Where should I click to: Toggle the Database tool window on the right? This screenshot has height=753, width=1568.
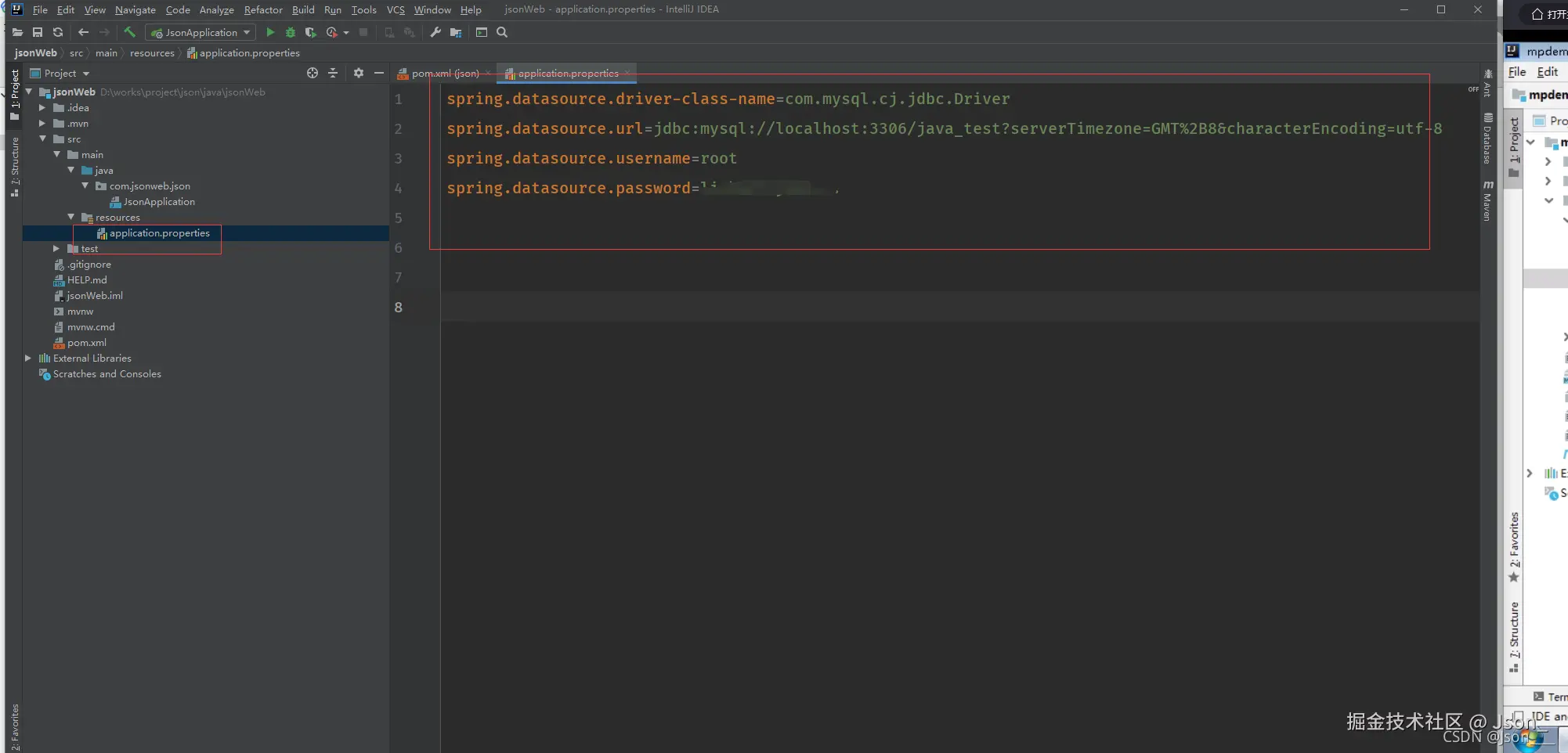[1487, 139]
